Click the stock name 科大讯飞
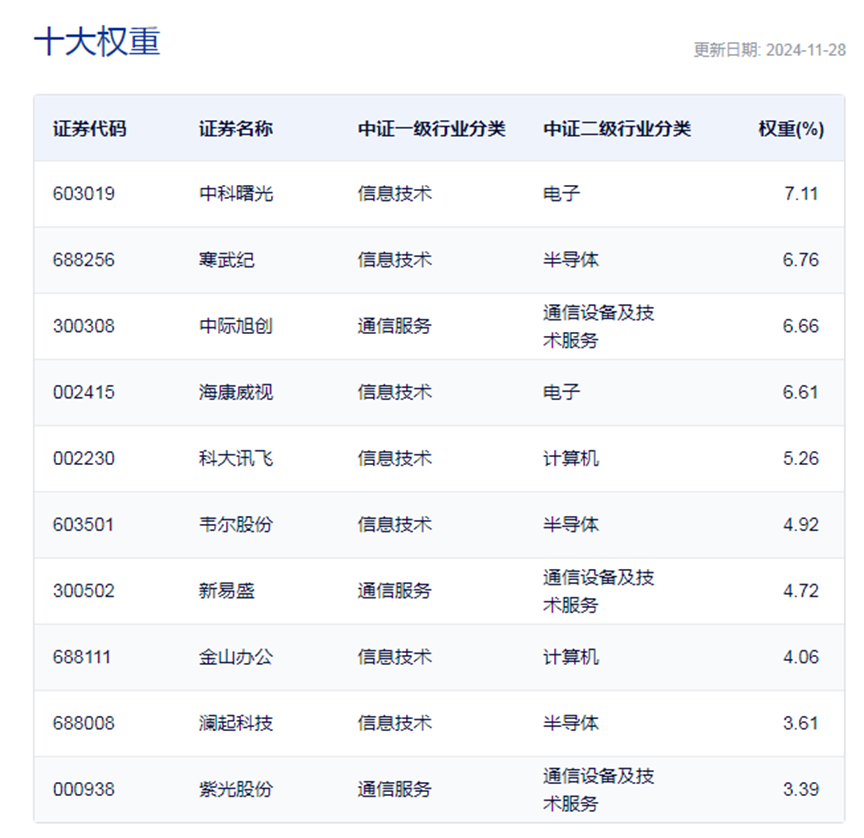The width and height of the screenshot is (864, 838). (x=236, y=458)
